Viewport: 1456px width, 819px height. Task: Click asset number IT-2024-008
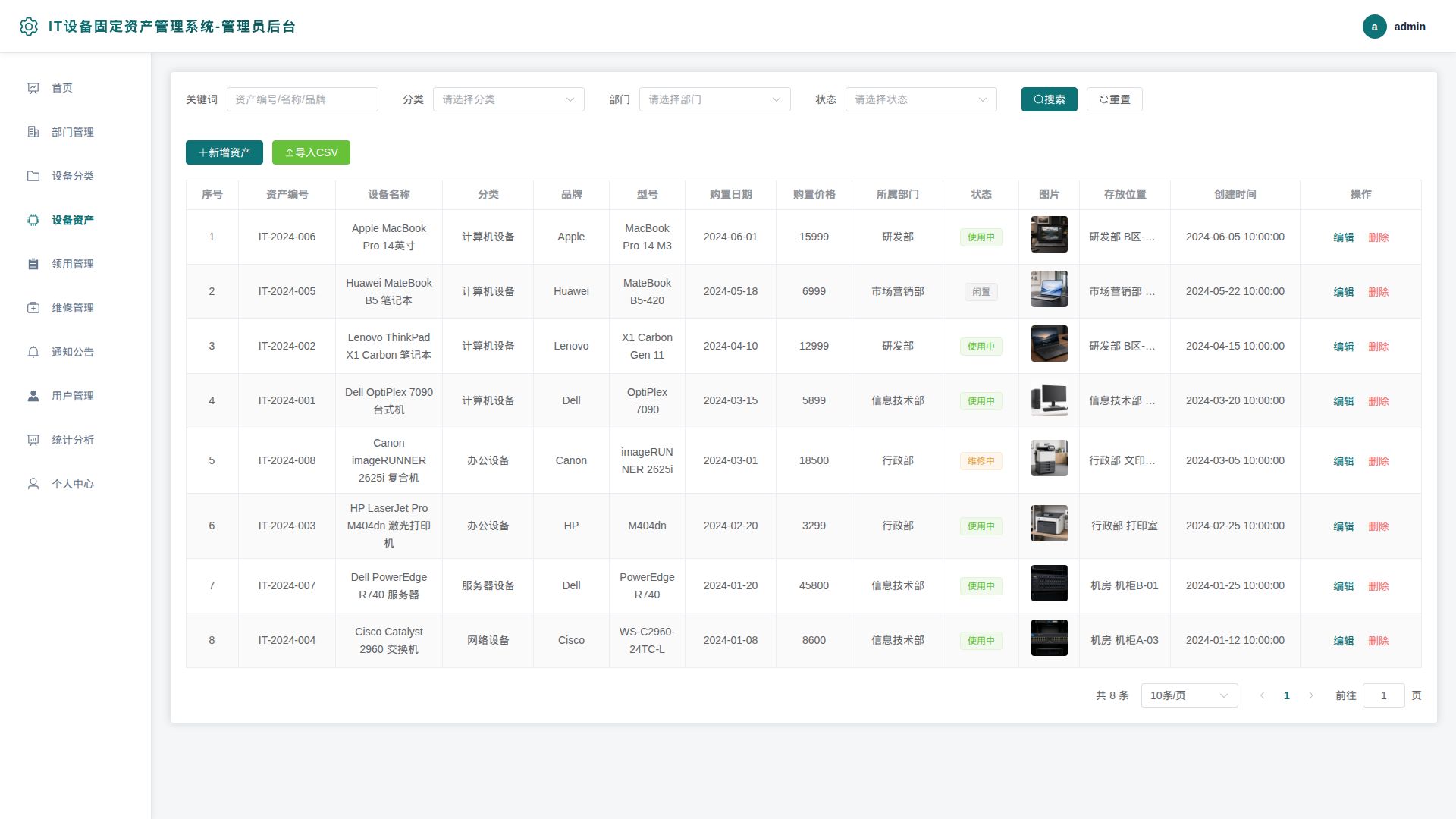[x=287, y=460]
